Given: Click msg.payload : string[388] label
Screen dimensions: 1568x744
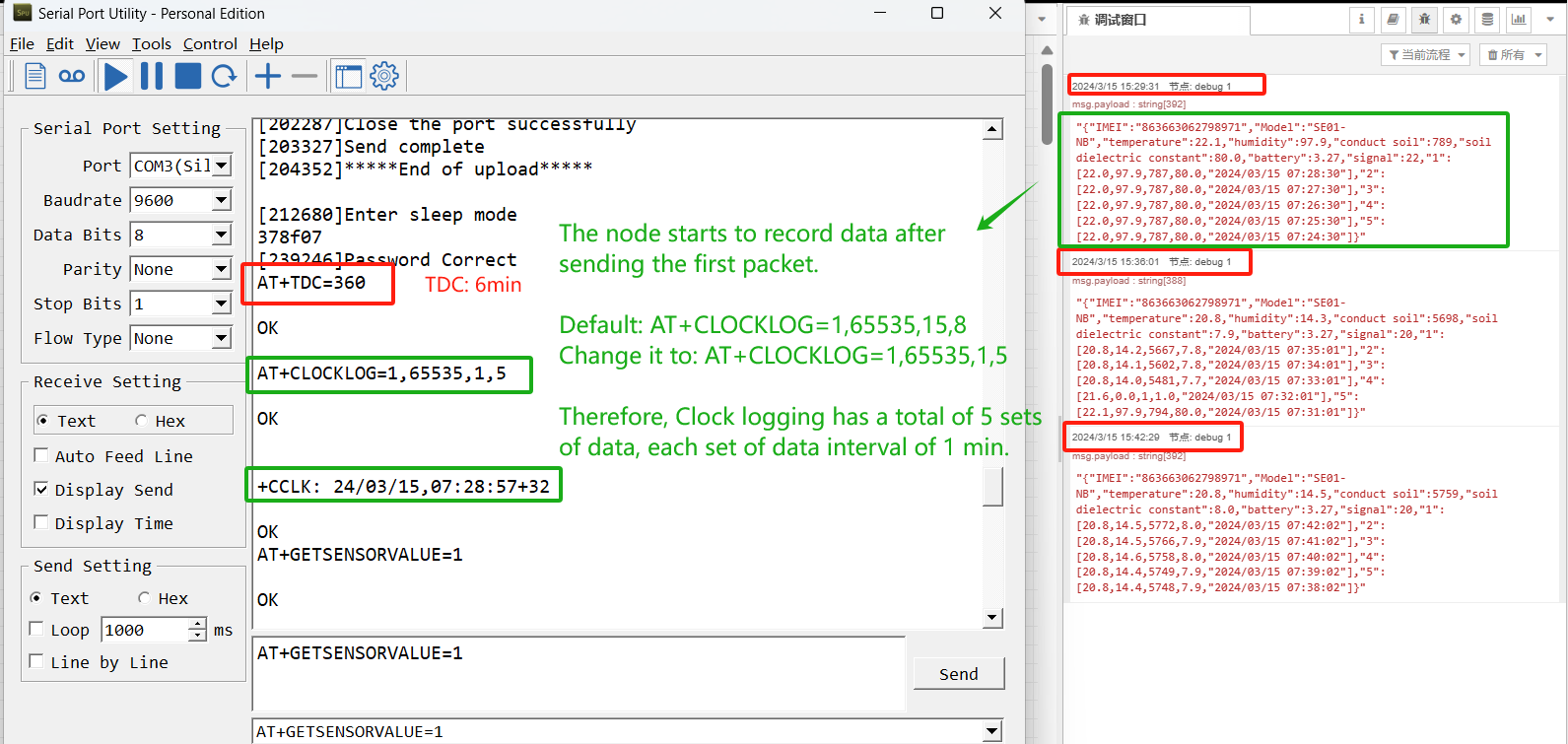Looking at the screenshot, I should click(x=1129, y=281).
